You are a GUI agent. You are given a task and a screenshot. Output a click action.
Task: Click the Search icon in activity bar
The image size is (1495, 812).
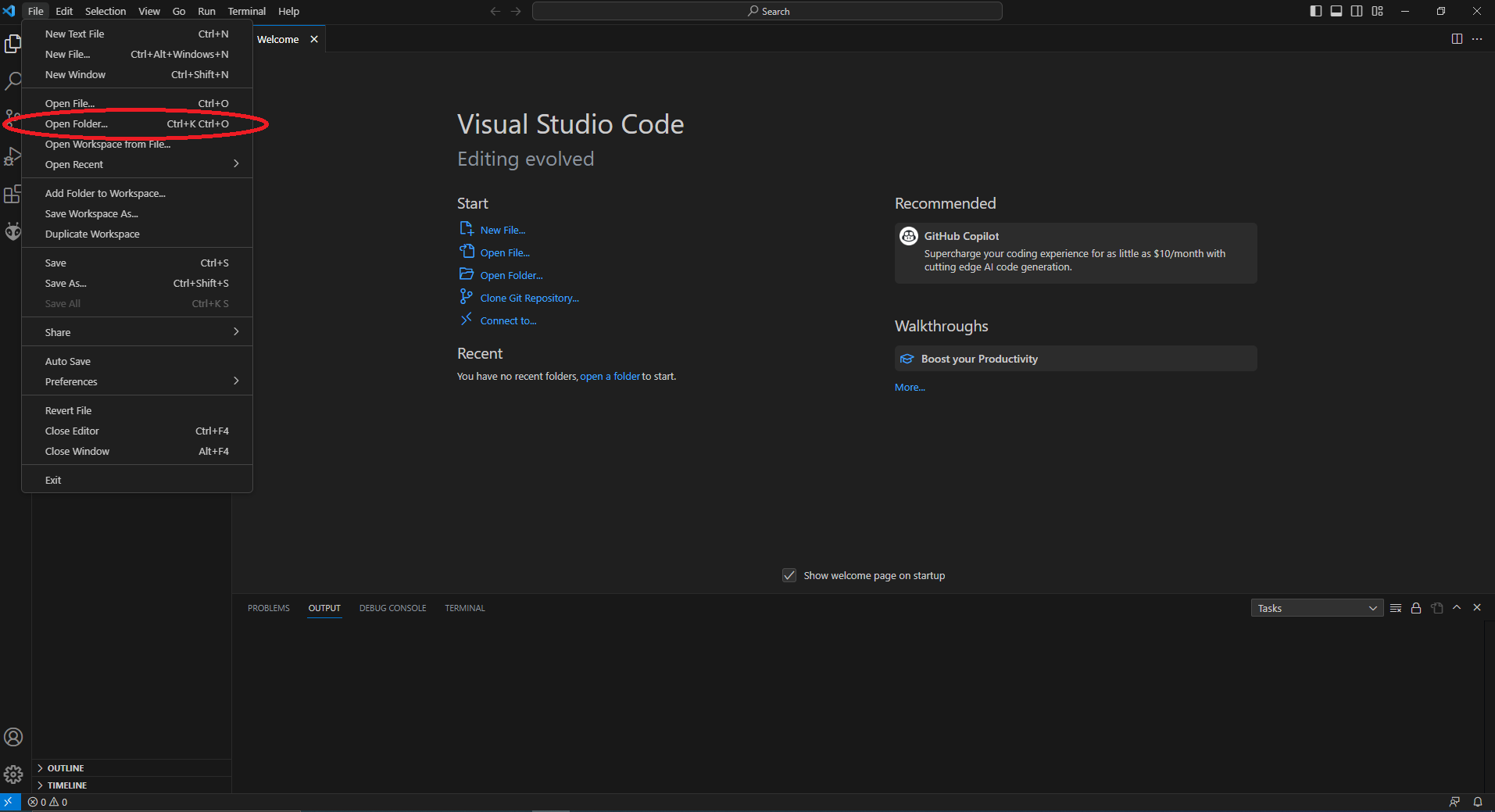(x=13, y=80)
